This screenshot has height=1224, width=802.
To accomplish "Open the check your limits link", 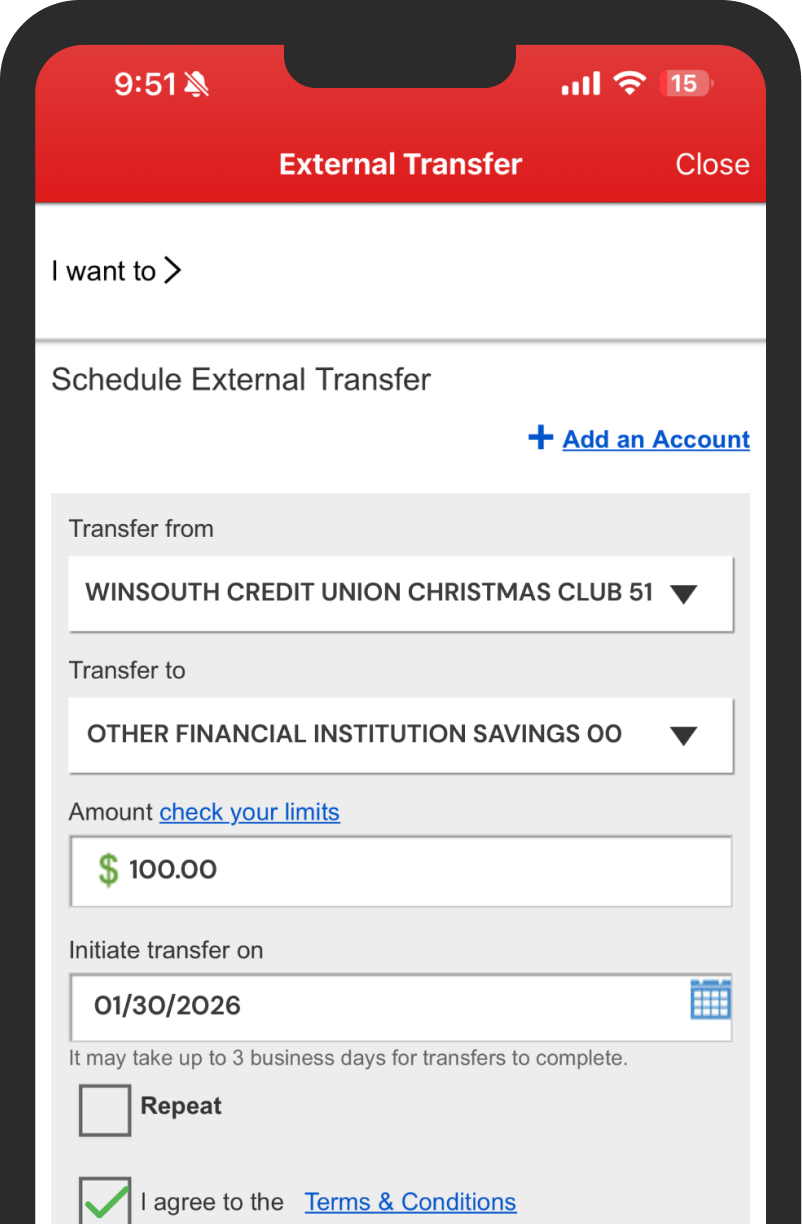I will pos(249,812).
